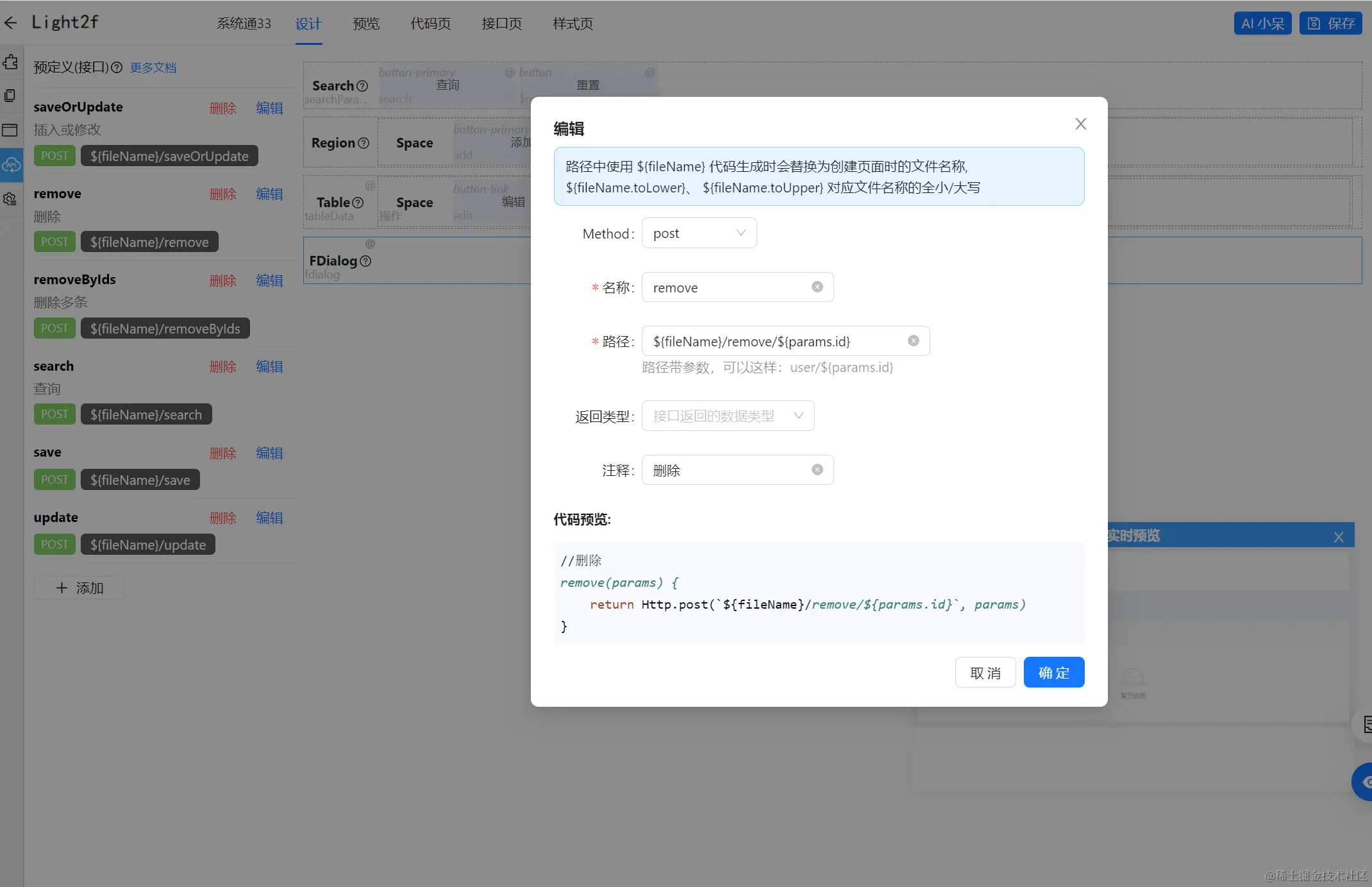The image size is (1372, 887).
Task: Click the ${fileName}/search path tag
Action: pyautogui.click(x=146, y=414)
